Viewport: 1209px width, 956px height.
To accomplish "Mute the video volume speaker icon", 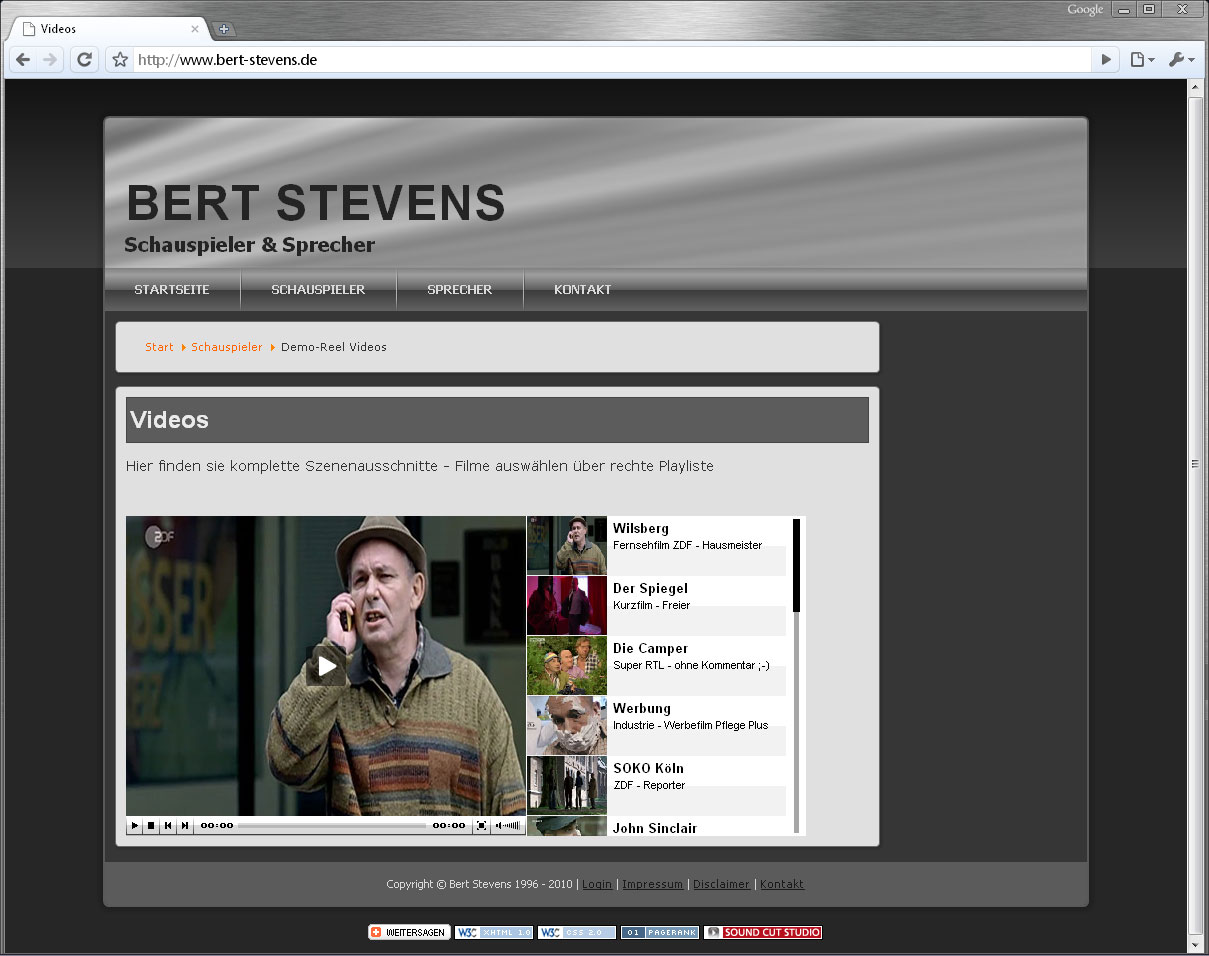I will point(499,826).
